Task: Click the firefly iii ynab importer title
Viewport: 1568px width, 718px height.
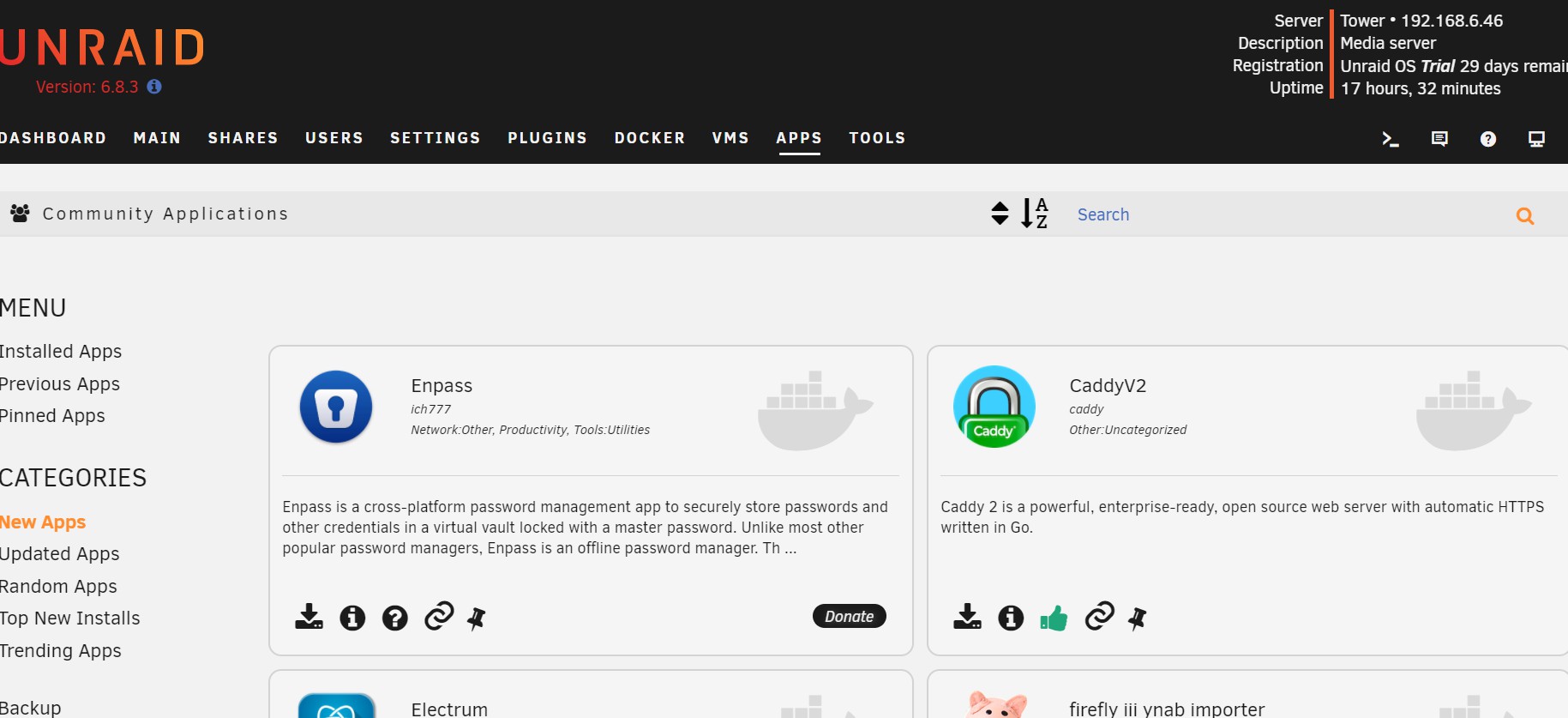Action: pyautogui.click(x=1167, y=709)
